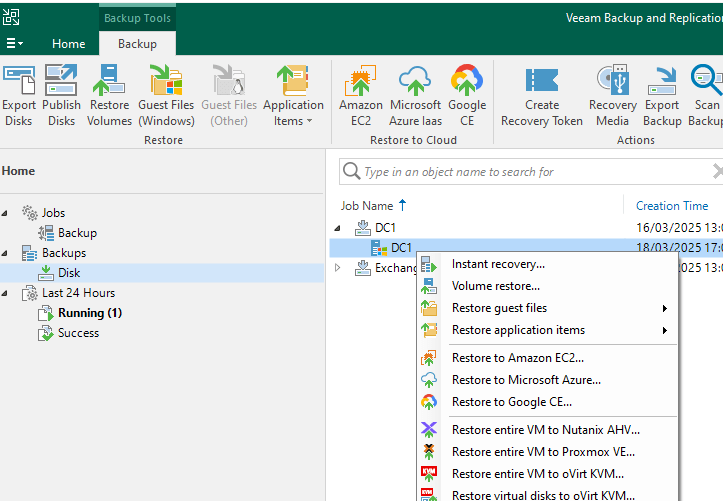Click the Publish Disks ribbon icon
723x501 pixels.
[x=61, y=96]
